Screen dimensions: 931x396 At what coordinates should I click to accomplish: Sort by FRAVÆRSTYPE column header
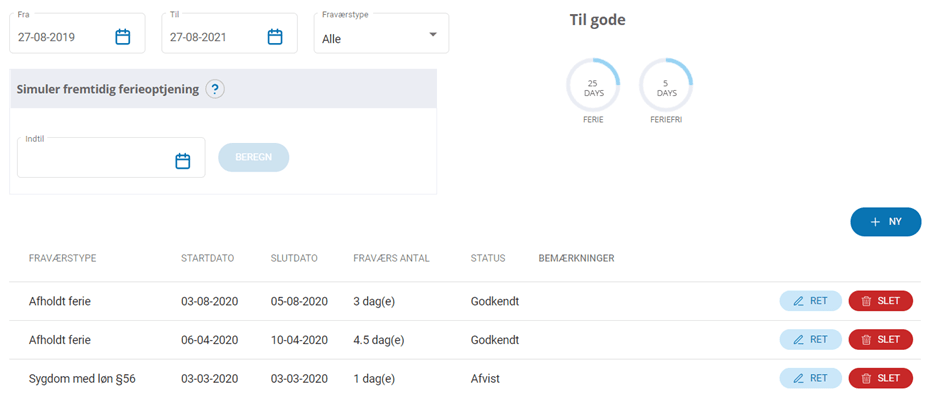tap(63, 258)
